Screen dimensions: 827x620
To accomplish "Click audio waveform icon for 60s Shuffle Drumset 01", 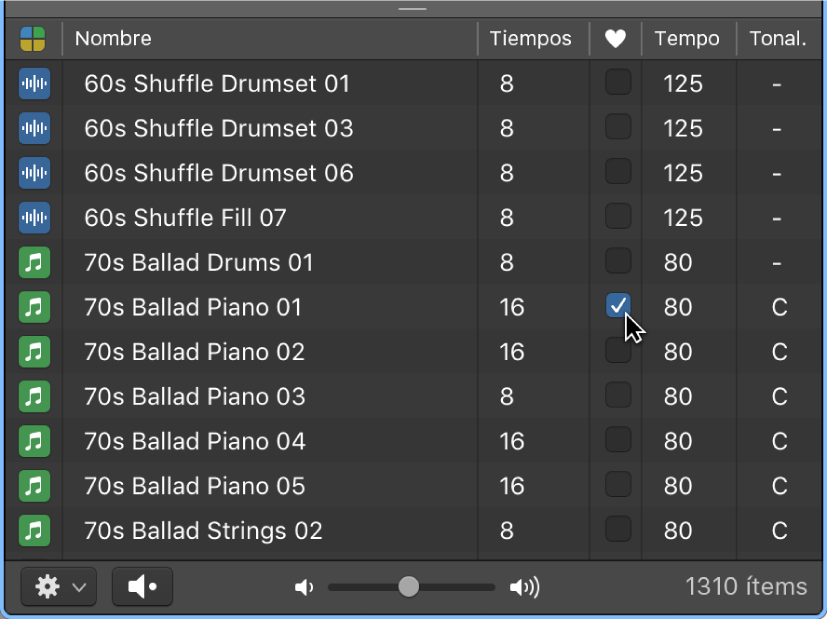I will [x=34, y=84].
